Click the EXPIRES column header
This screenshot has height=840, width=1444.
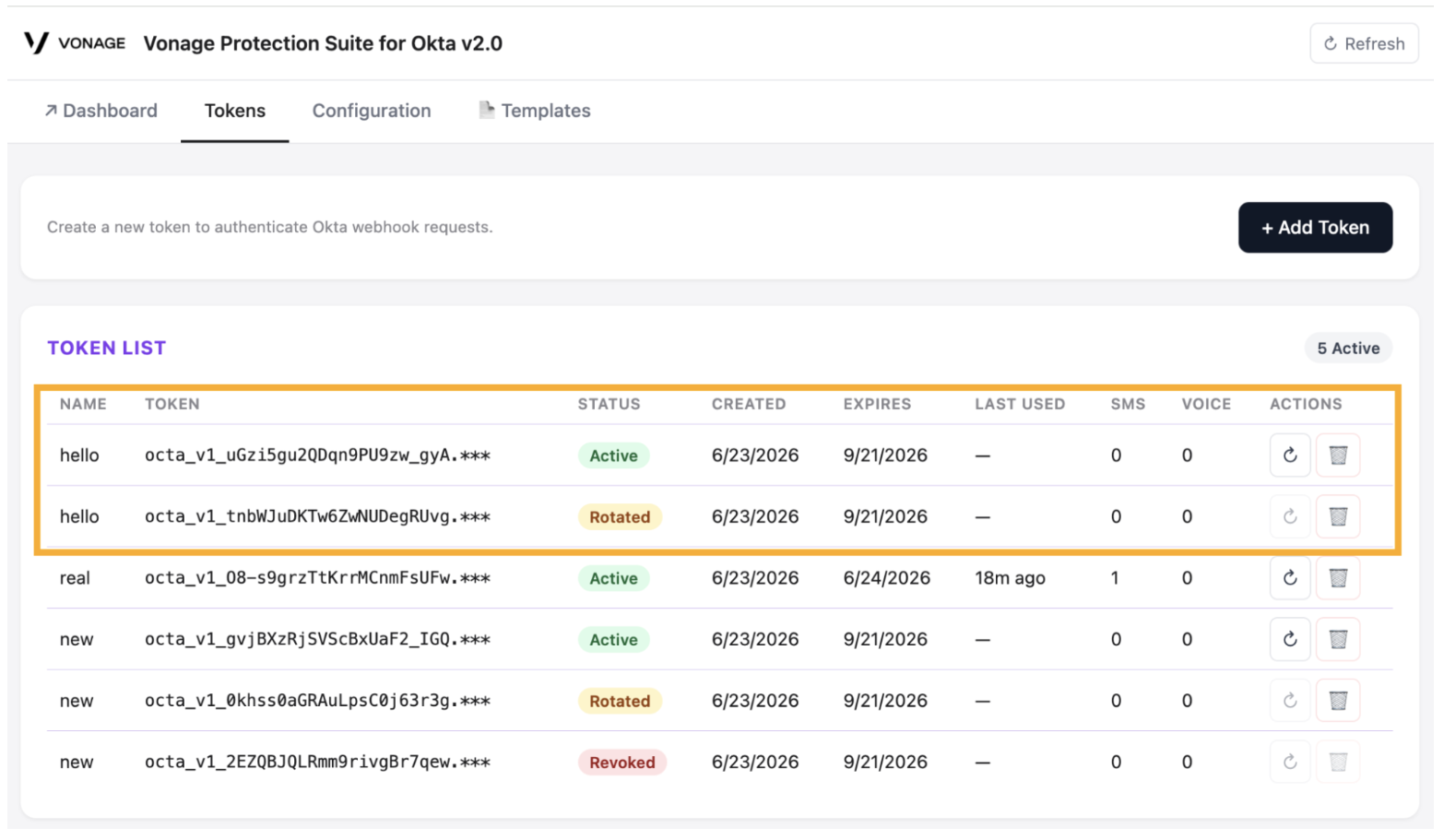(876, 405)
